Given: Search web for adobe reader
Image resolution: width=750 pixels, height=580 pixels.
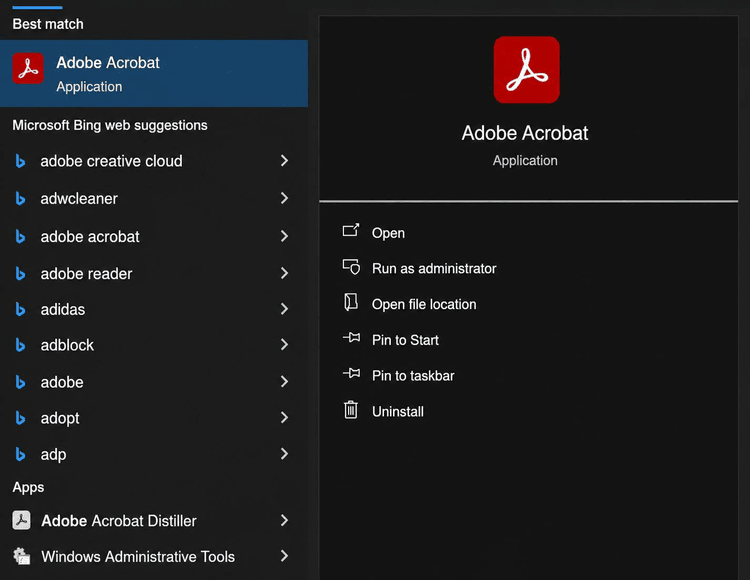Looking at the screenshot, I should coord(86,274).
